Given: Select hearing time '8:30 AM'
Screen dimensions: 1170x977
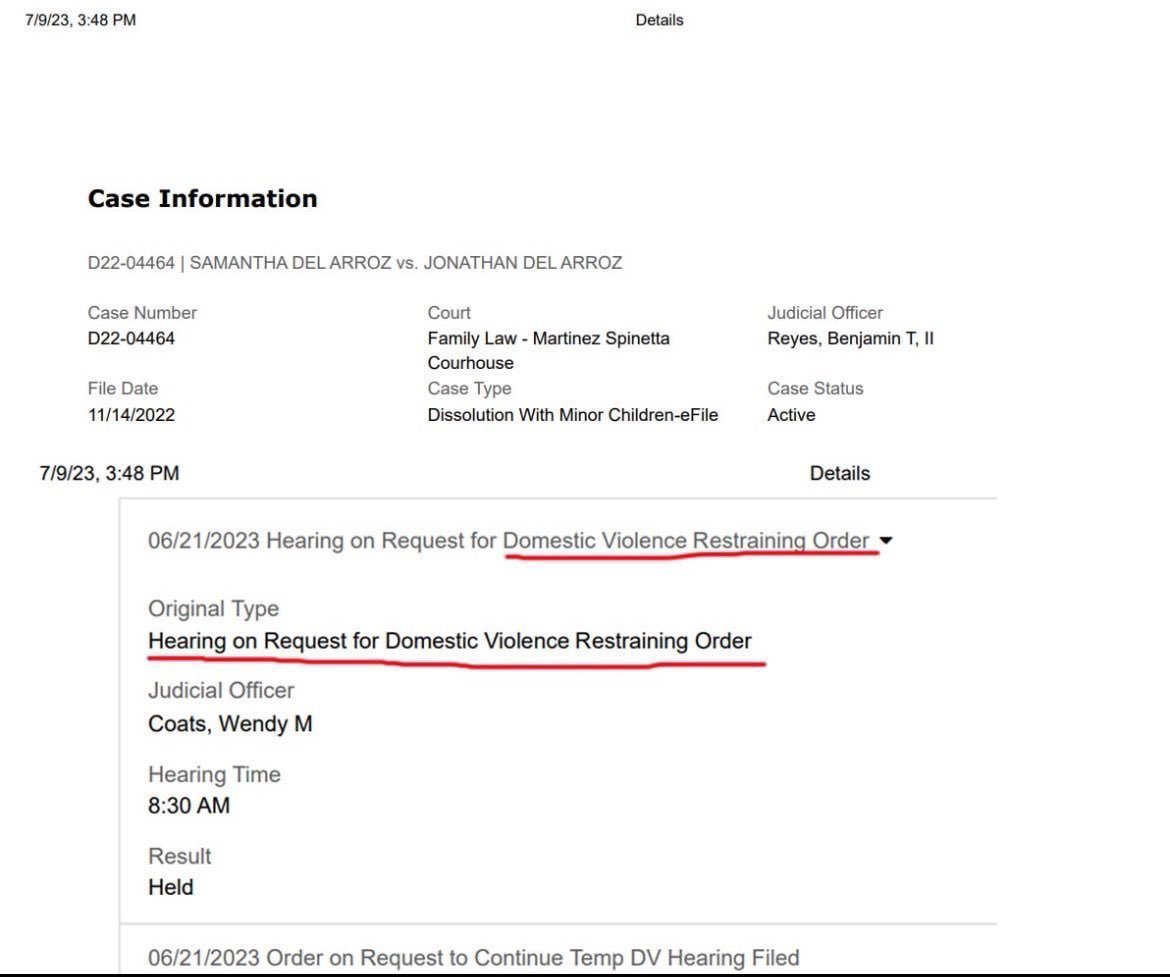Looking at the screenshot, I should 189,805.
